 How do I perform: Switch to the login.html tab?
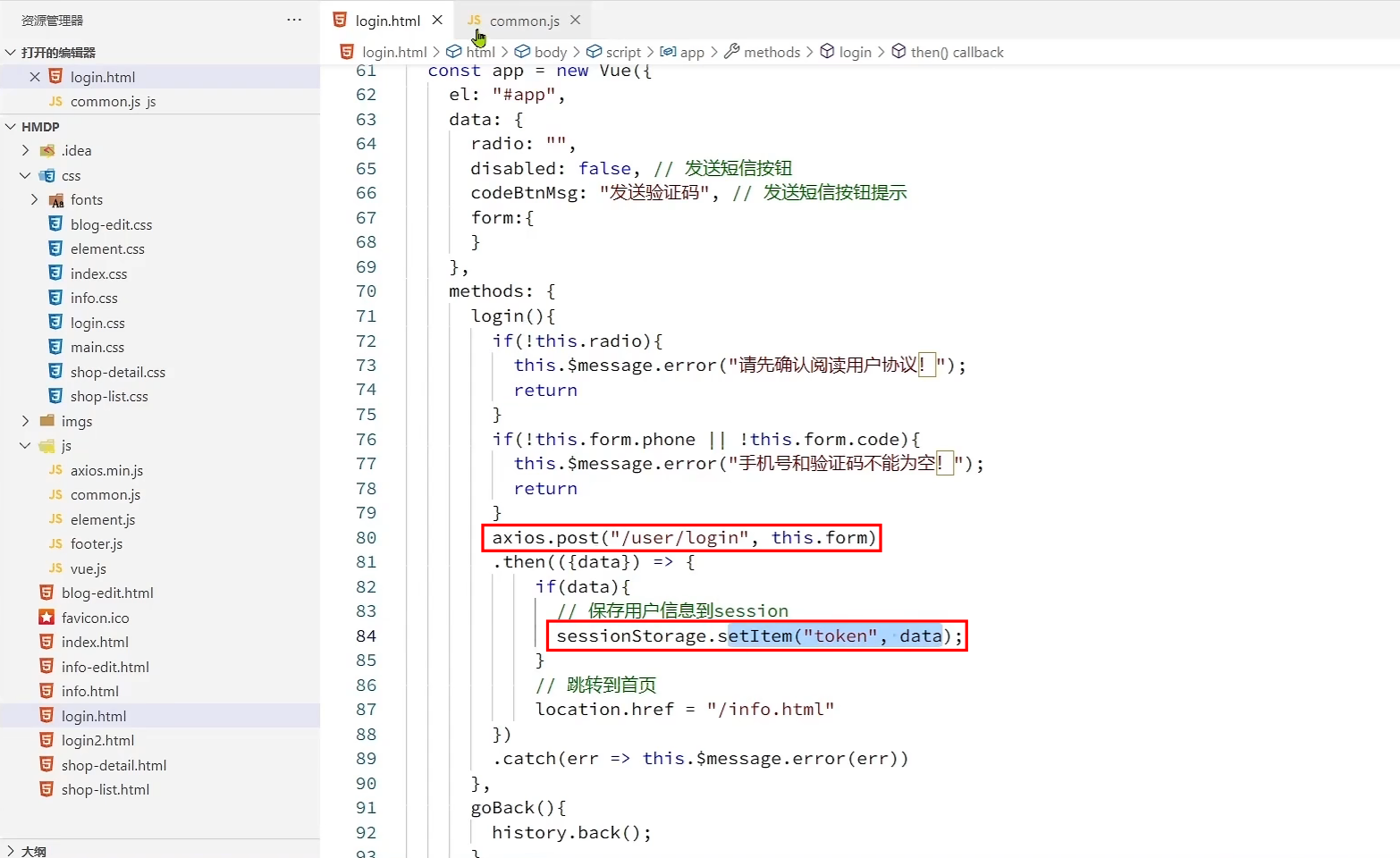click(387, 21)
